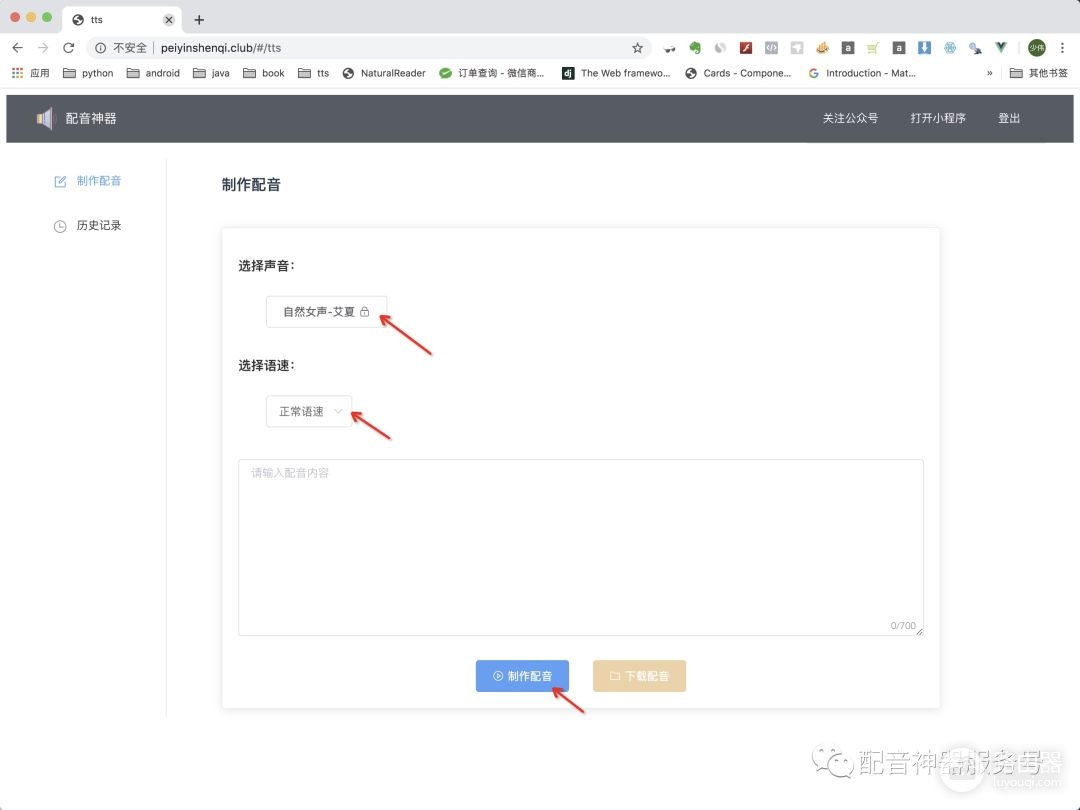
Task: Reload the page with the refresh icon
Action: 68,48
